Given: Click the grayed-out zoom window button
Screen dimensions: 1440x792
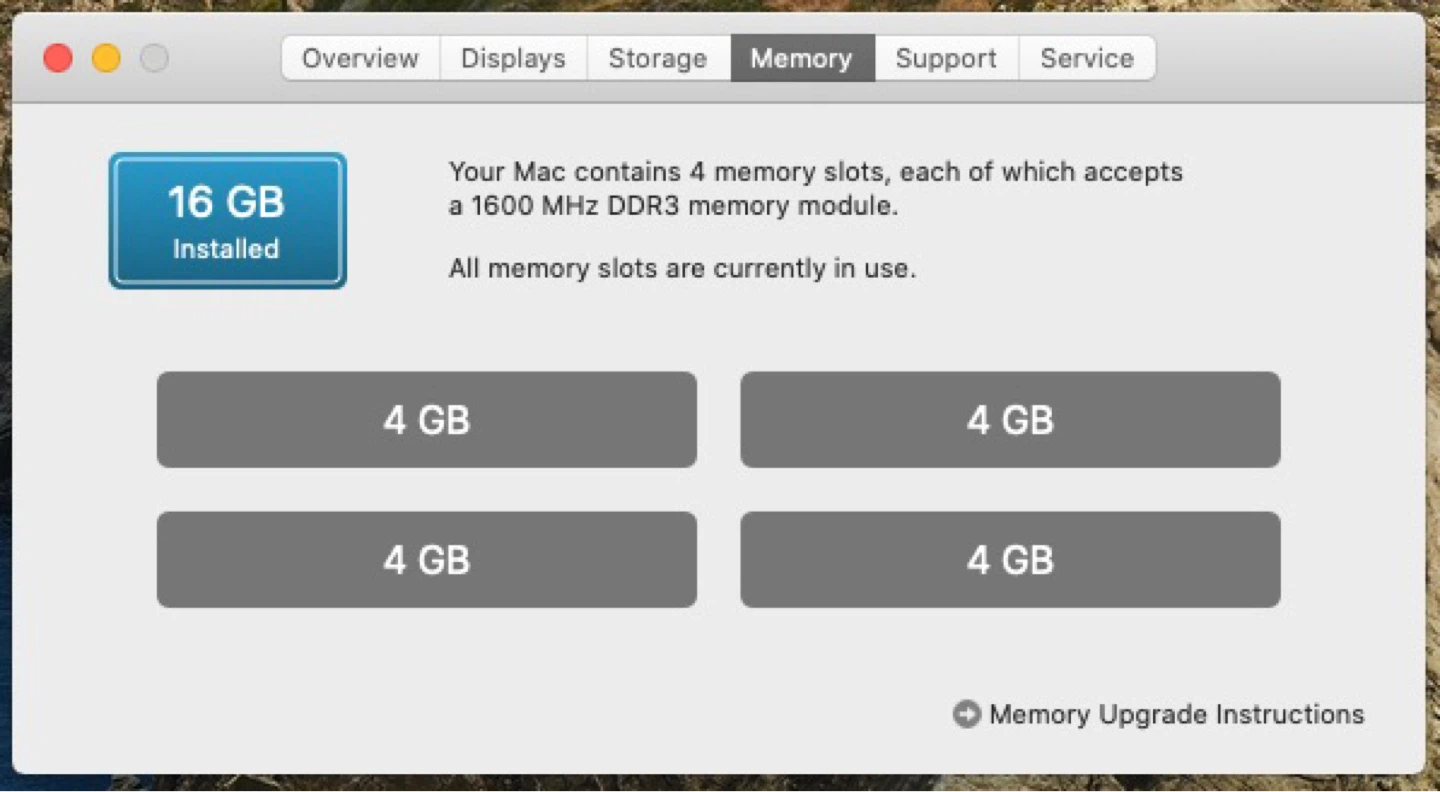Looking at the screenshot, I should [154, 58].
